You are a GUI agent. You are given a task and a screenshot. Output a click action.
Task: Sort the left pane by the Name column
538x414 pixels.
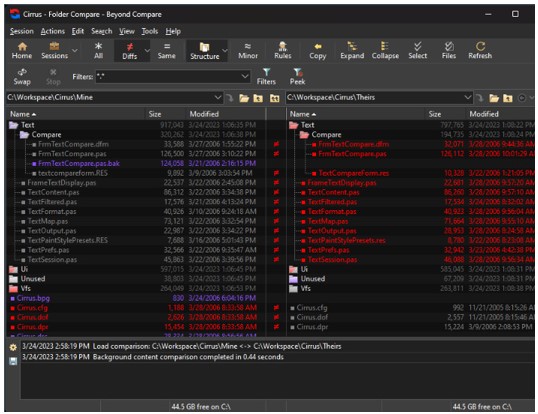[76, 114]
